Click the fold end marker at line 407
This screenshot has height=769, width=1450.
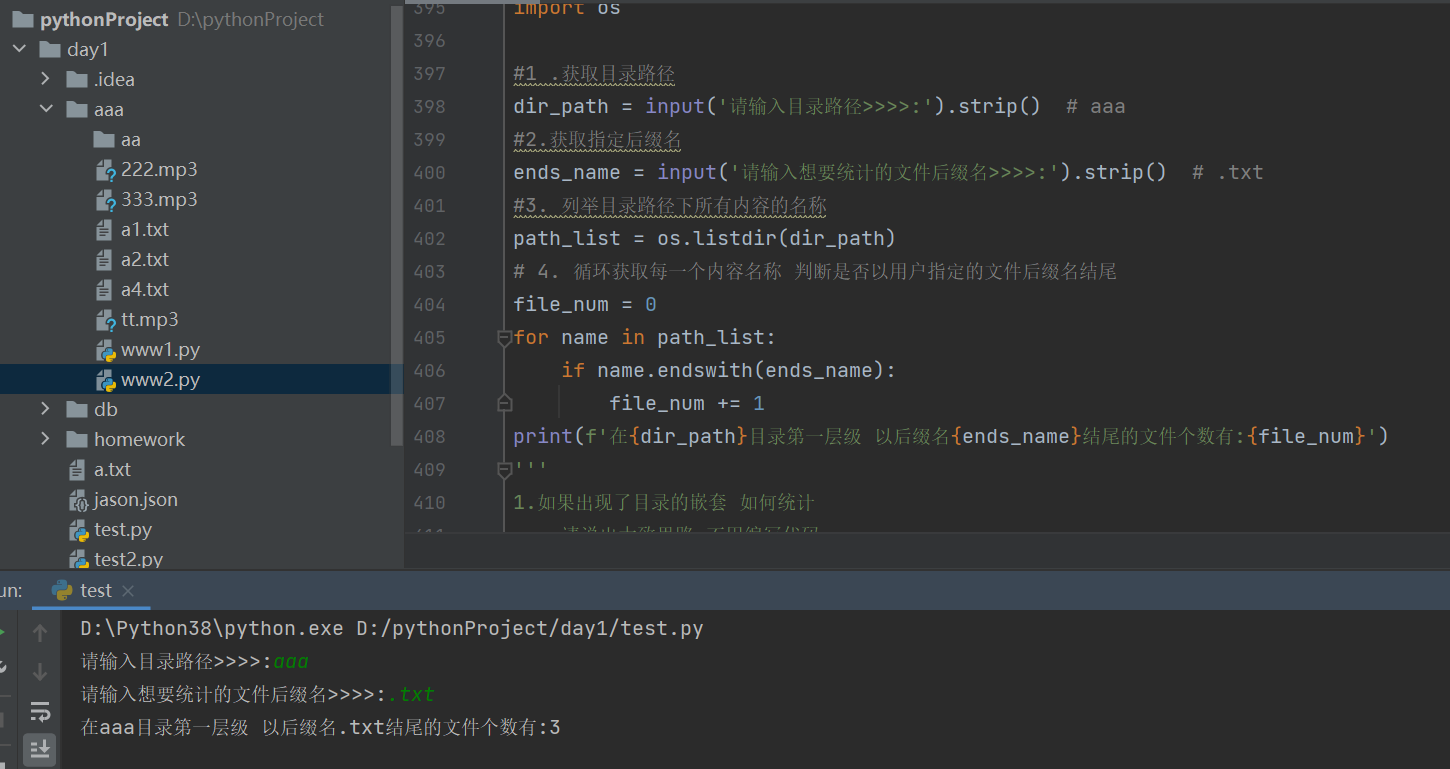(504, 403)
